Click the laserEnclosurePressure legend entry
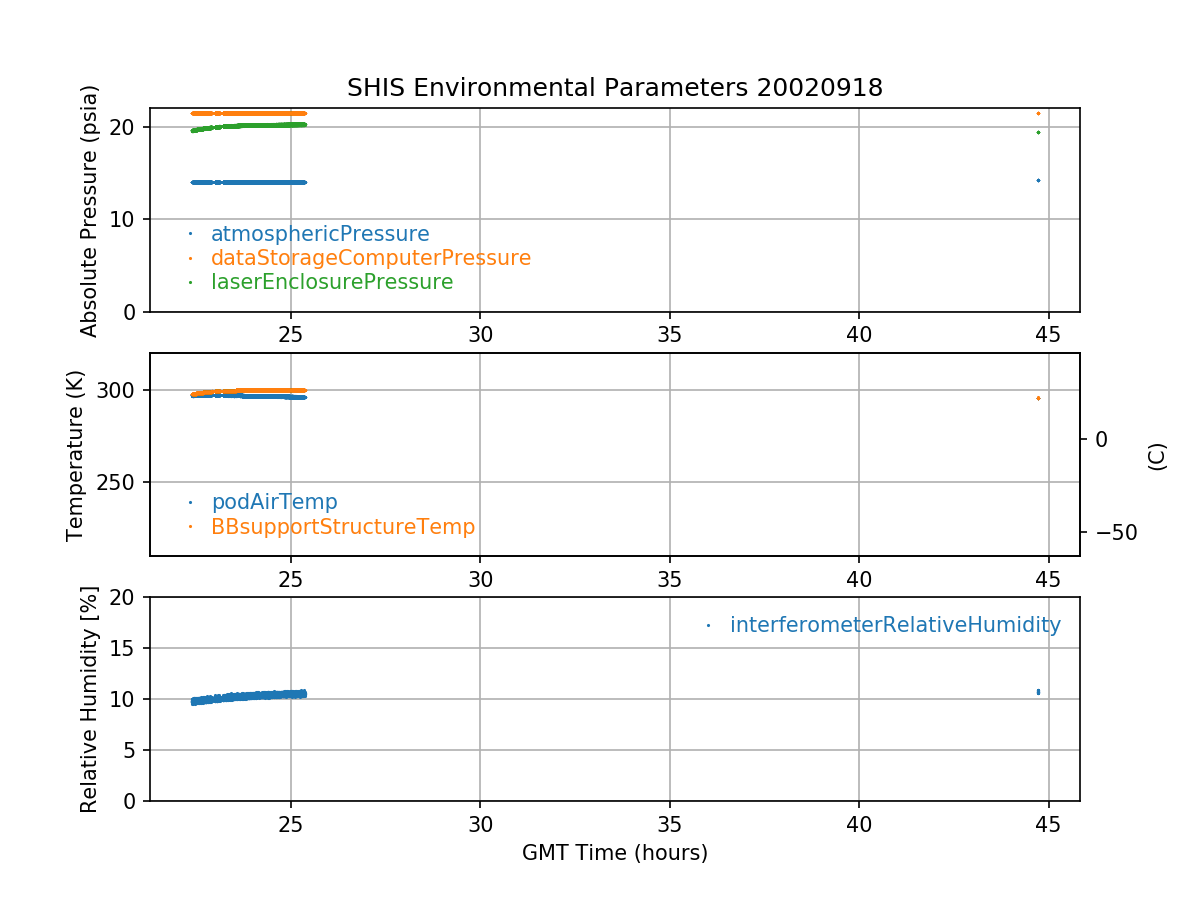1200x900 pixels. [x=331, y=282]
